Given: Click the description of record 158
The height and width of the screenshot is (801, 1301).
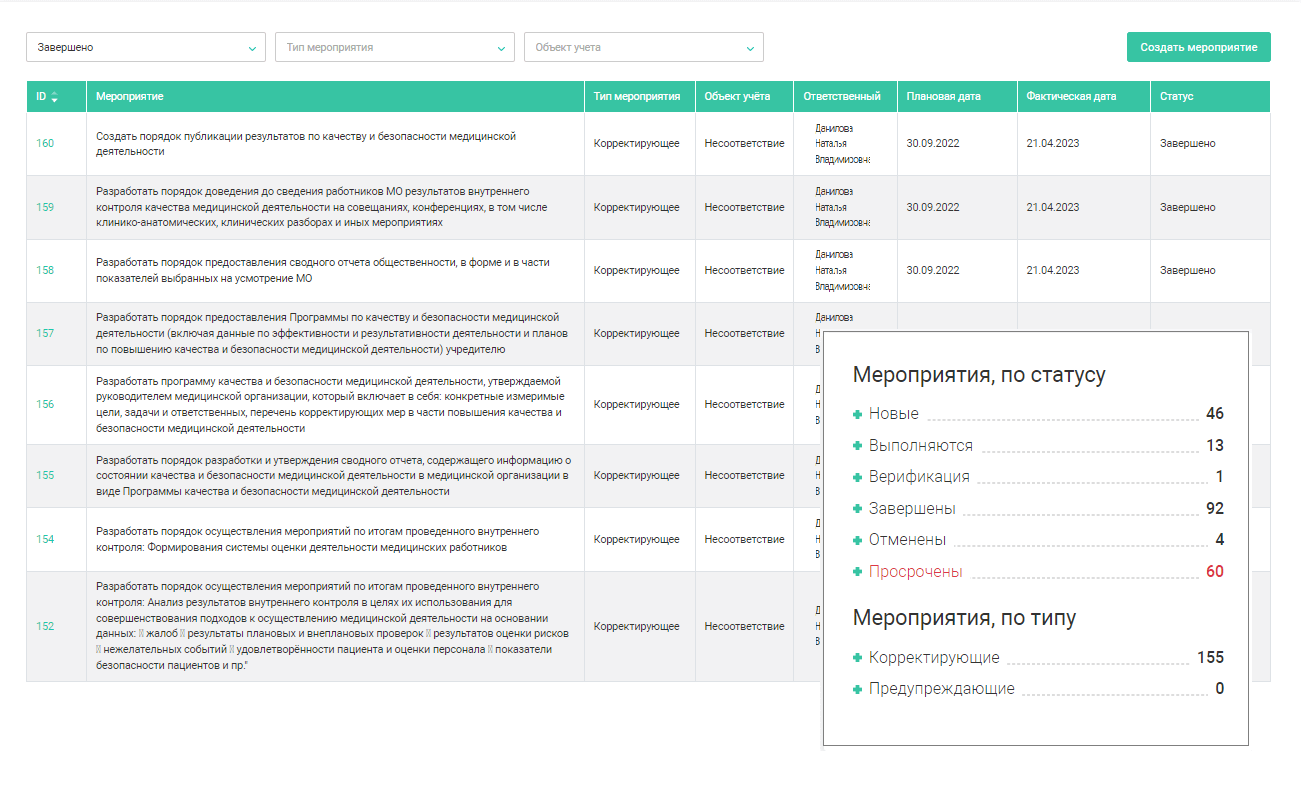Looking at the screenshot, I should tap(323, 270).
